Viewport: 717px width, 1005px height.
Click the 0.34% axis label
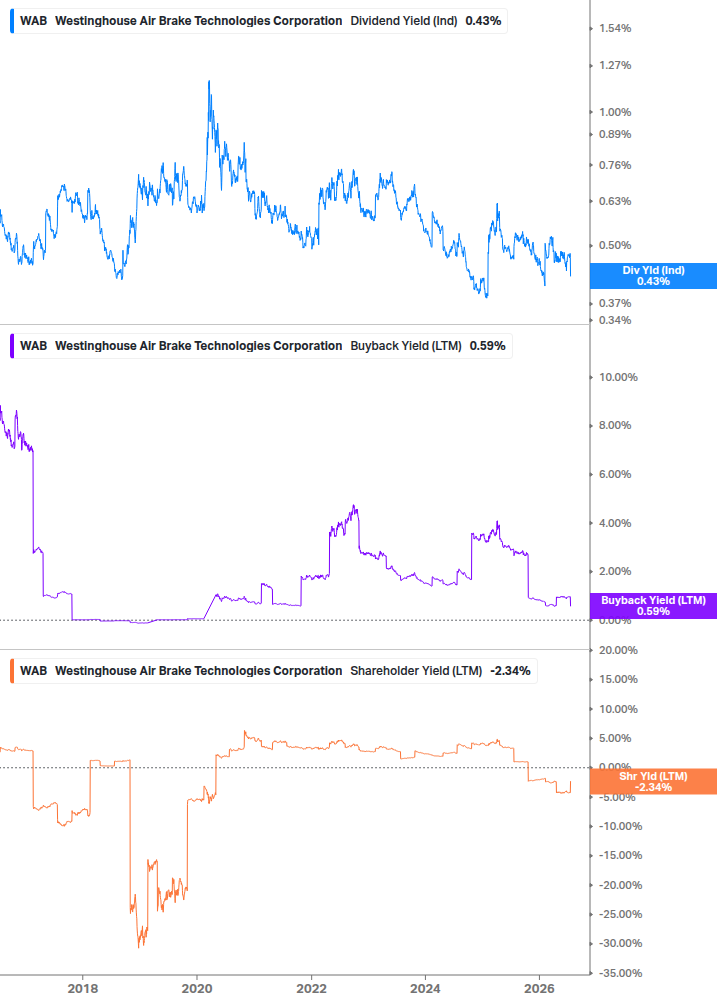pyautogui.click(x=615, y=320)
